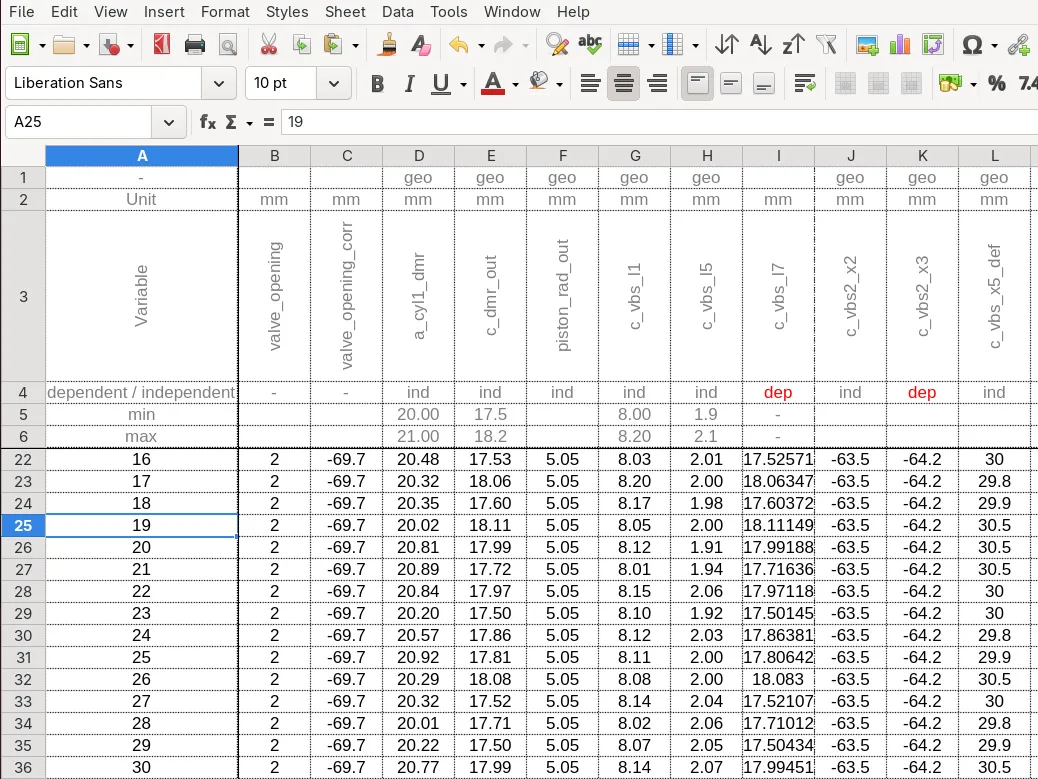Click the Sum button in formula bar
The width and height of the screenshot is (1038, 779).
(232, 121)
